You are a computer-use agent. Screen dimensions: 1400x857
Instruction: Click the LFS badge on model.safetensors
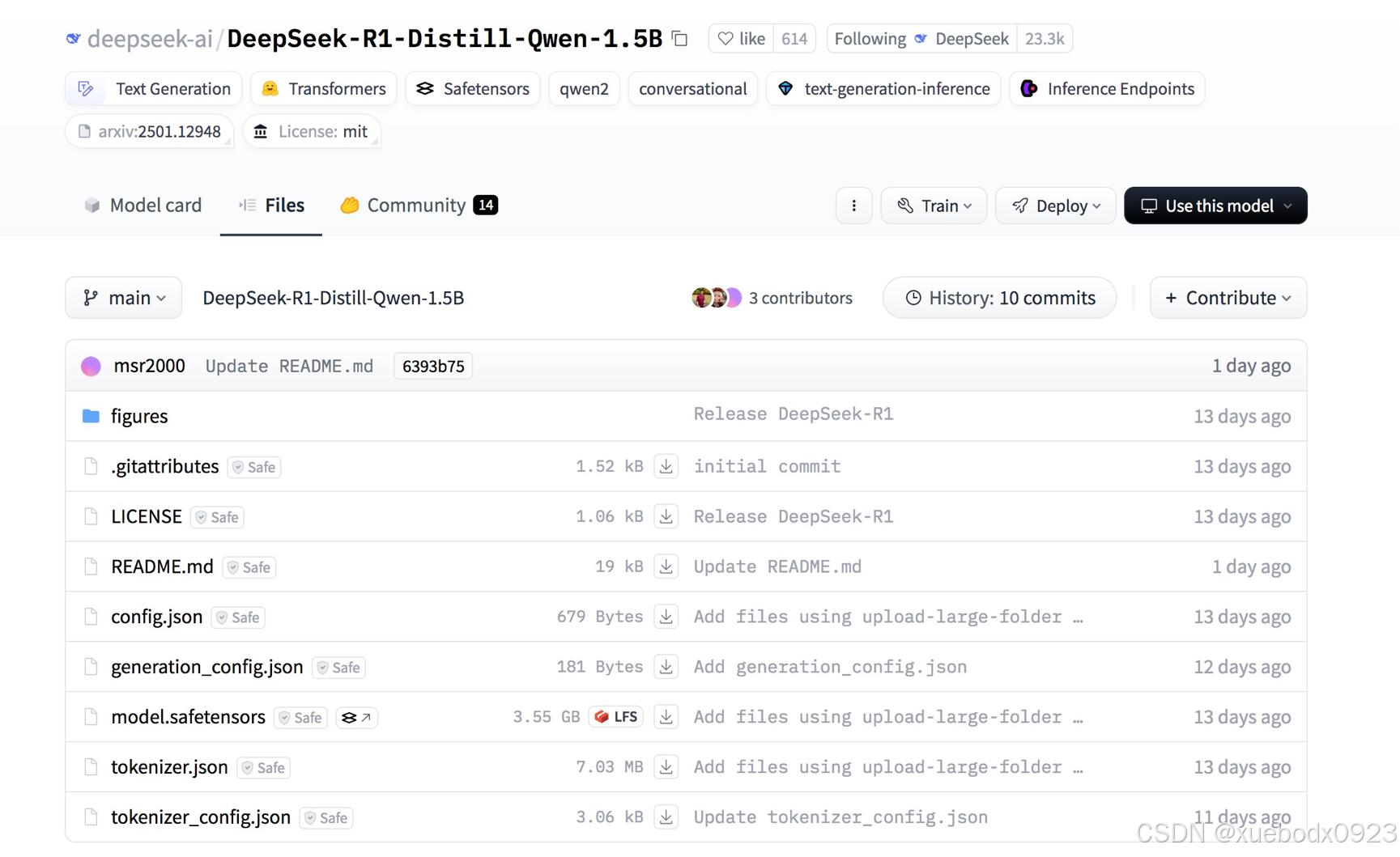[x=615, y=717]
